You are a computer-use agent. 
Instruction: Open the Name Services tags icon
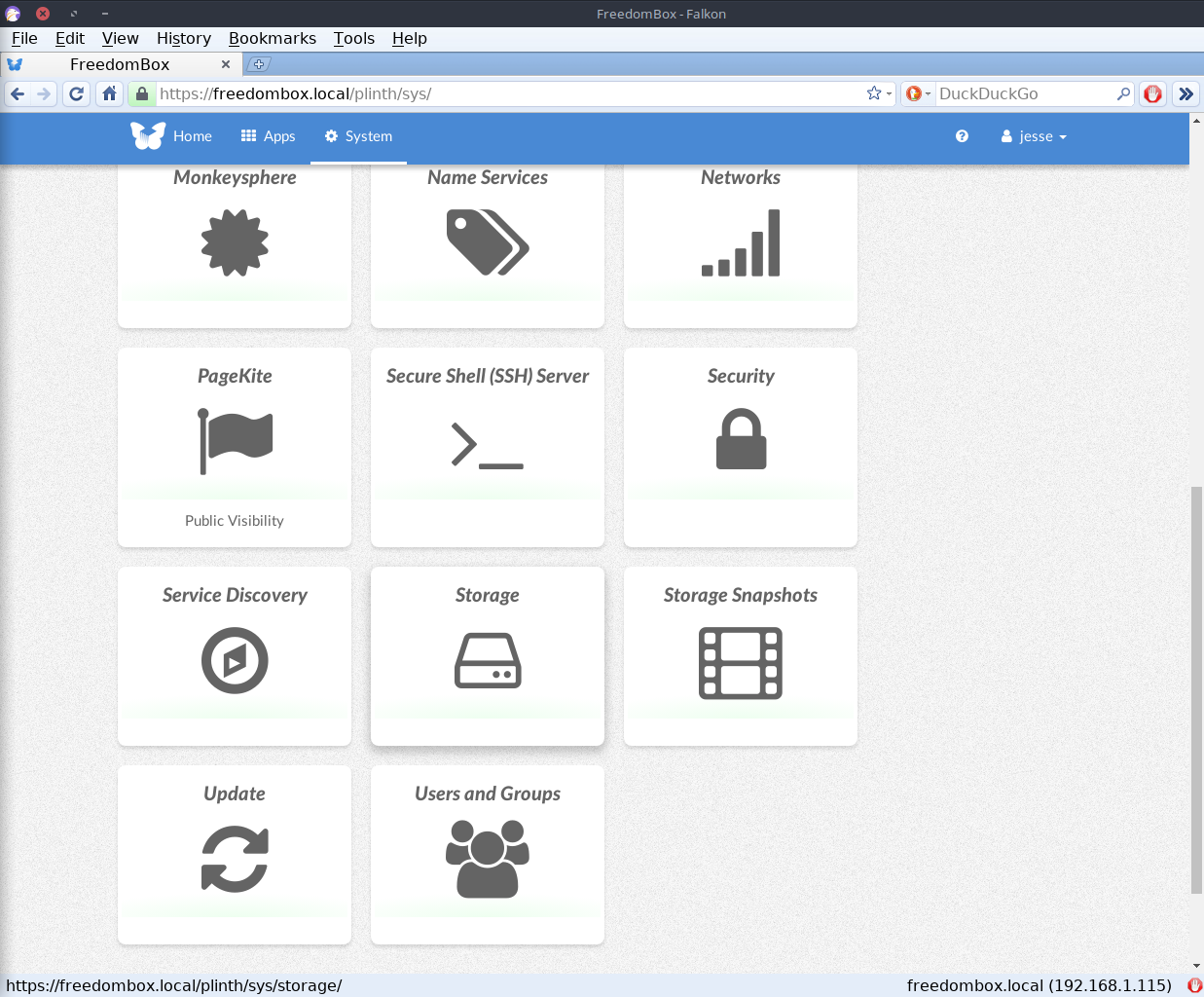point(488,242)
